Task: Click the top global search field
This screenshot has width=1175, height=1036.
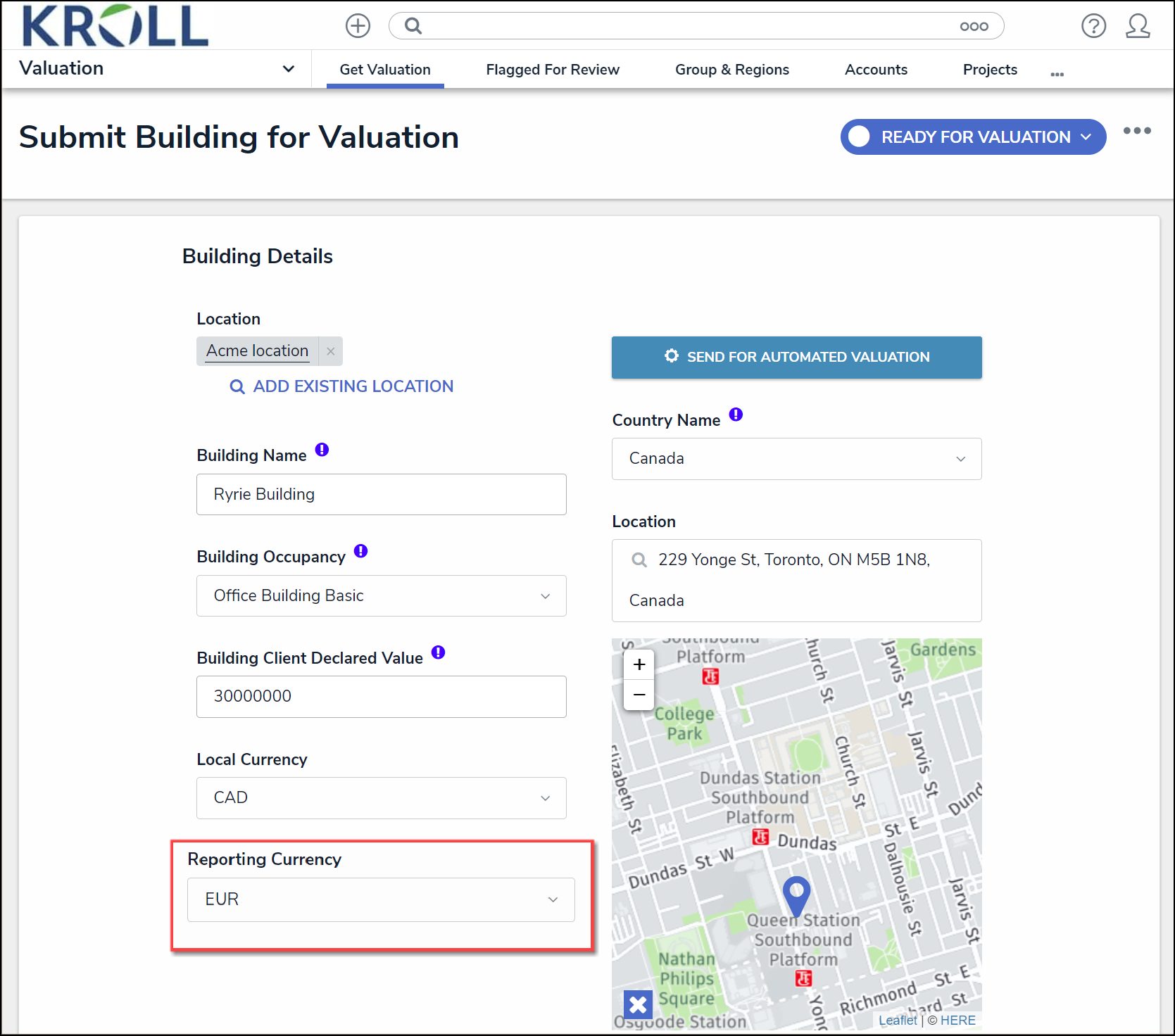Action: [696, 26]
